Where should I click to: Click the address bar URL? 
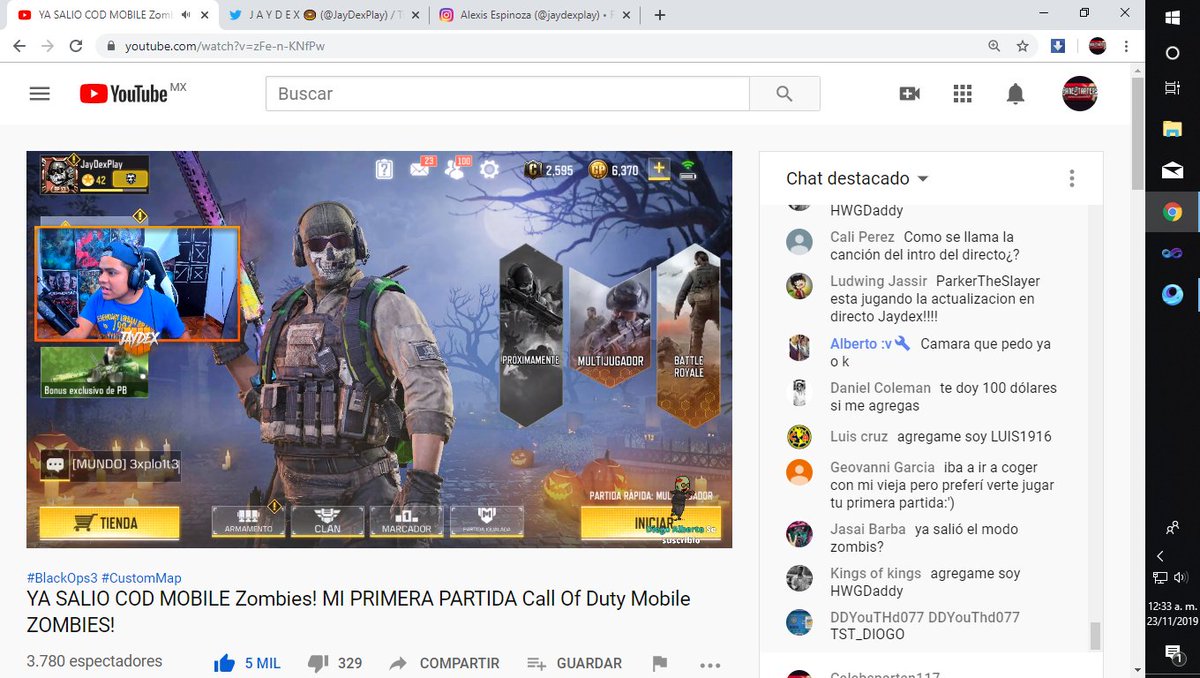click(225, 46)
